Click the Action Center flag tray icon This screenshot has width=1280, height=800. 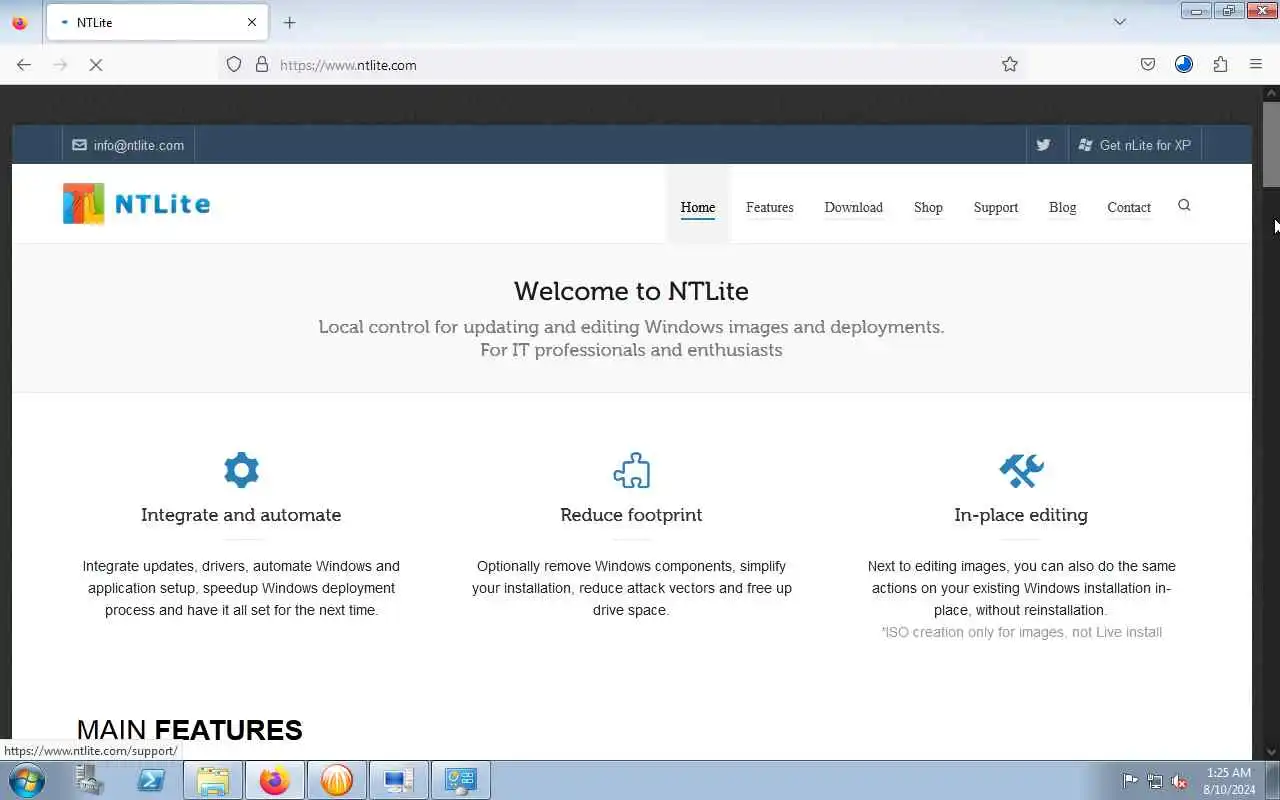point(1130,781)
